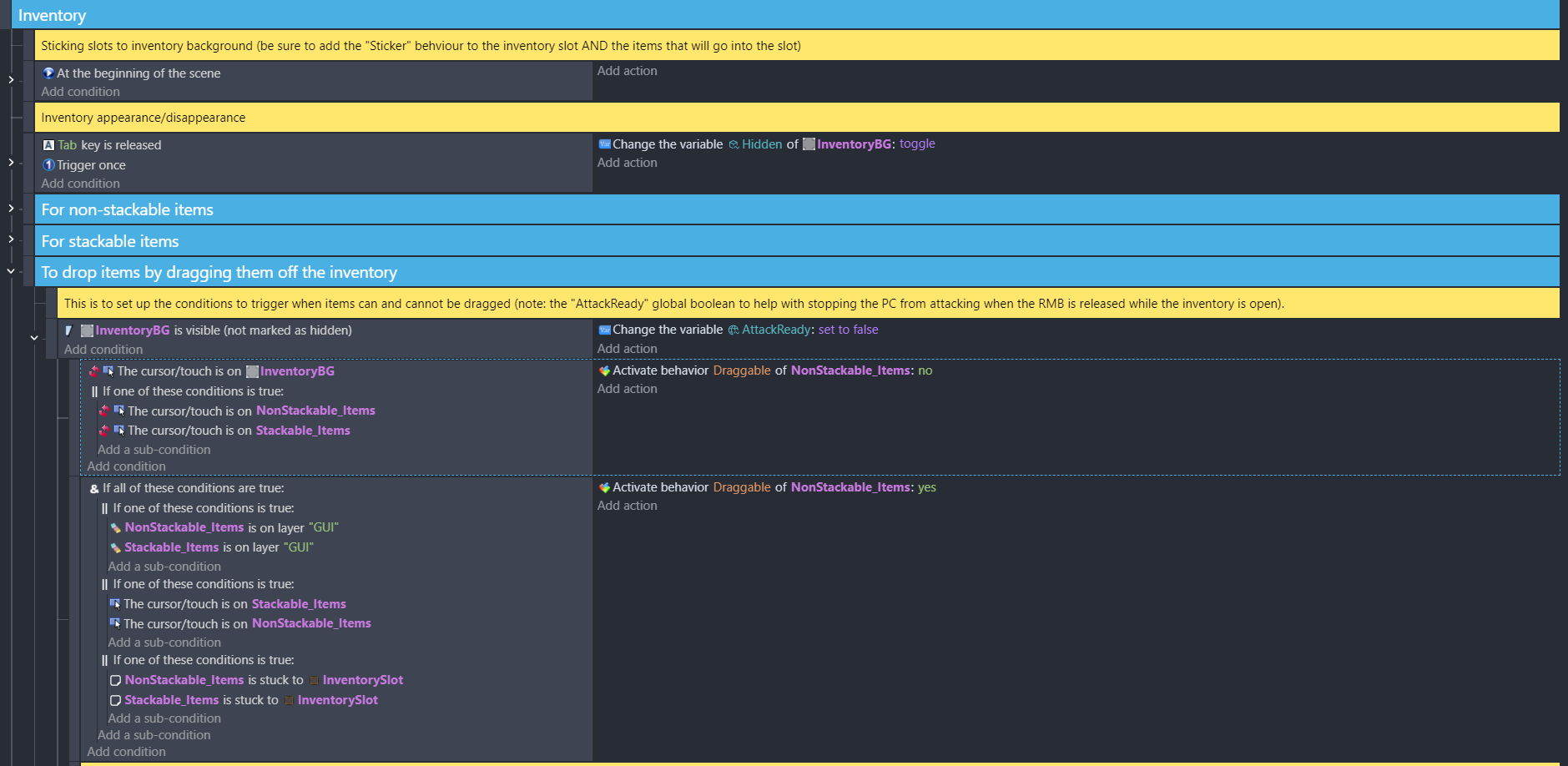Click the 'If all of these conditions' AND icon
The height and width of the screenshot is (766, 1568).
[x=94, y=489]
